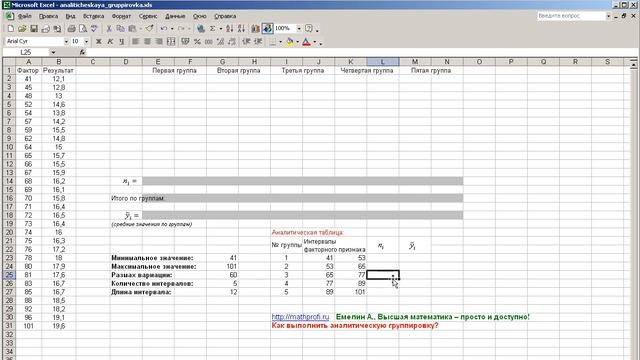Screen dimensions: 640x360
Task: Merge and center cells icon
Action: [171, 42]
